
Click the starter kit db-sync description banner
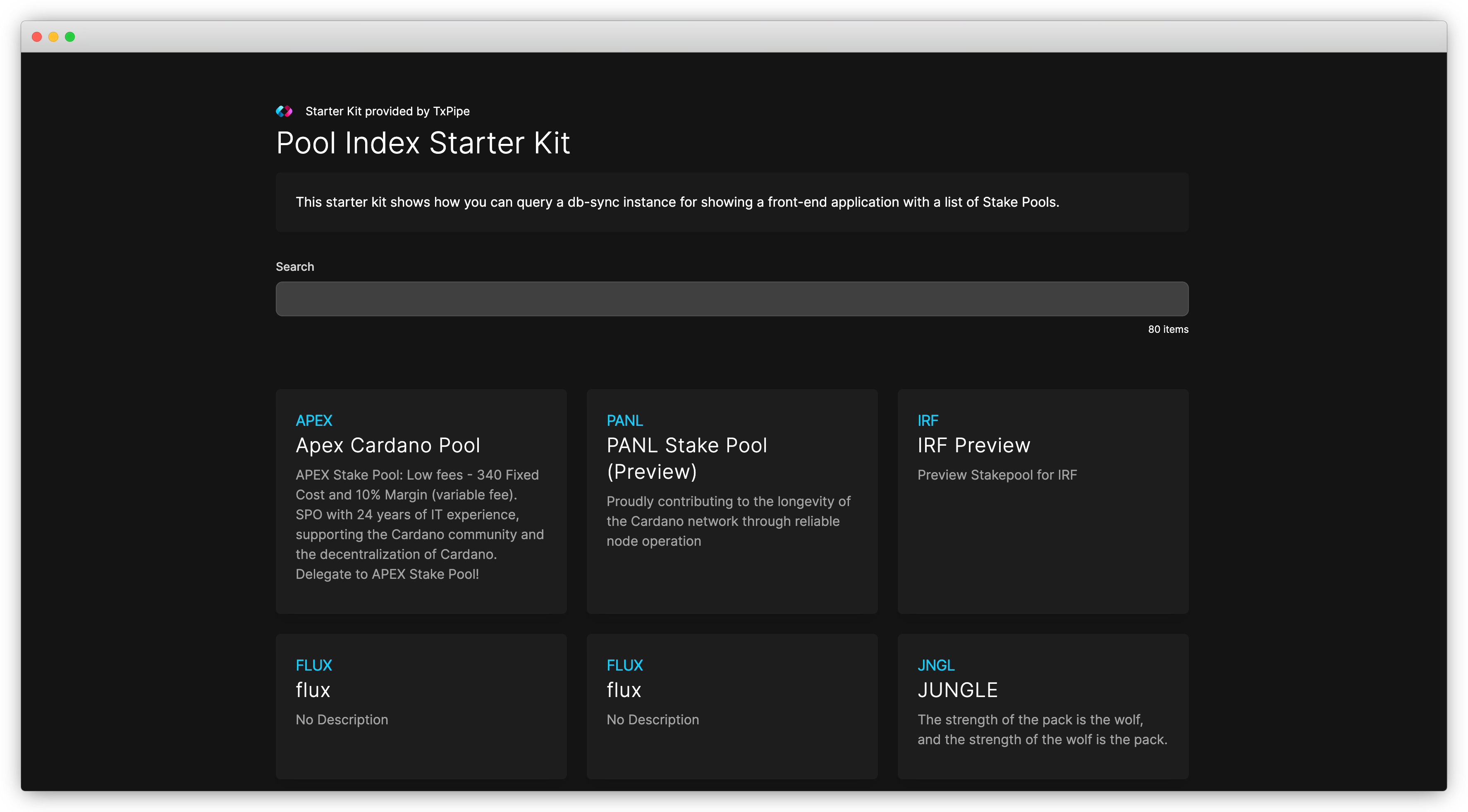677,202
